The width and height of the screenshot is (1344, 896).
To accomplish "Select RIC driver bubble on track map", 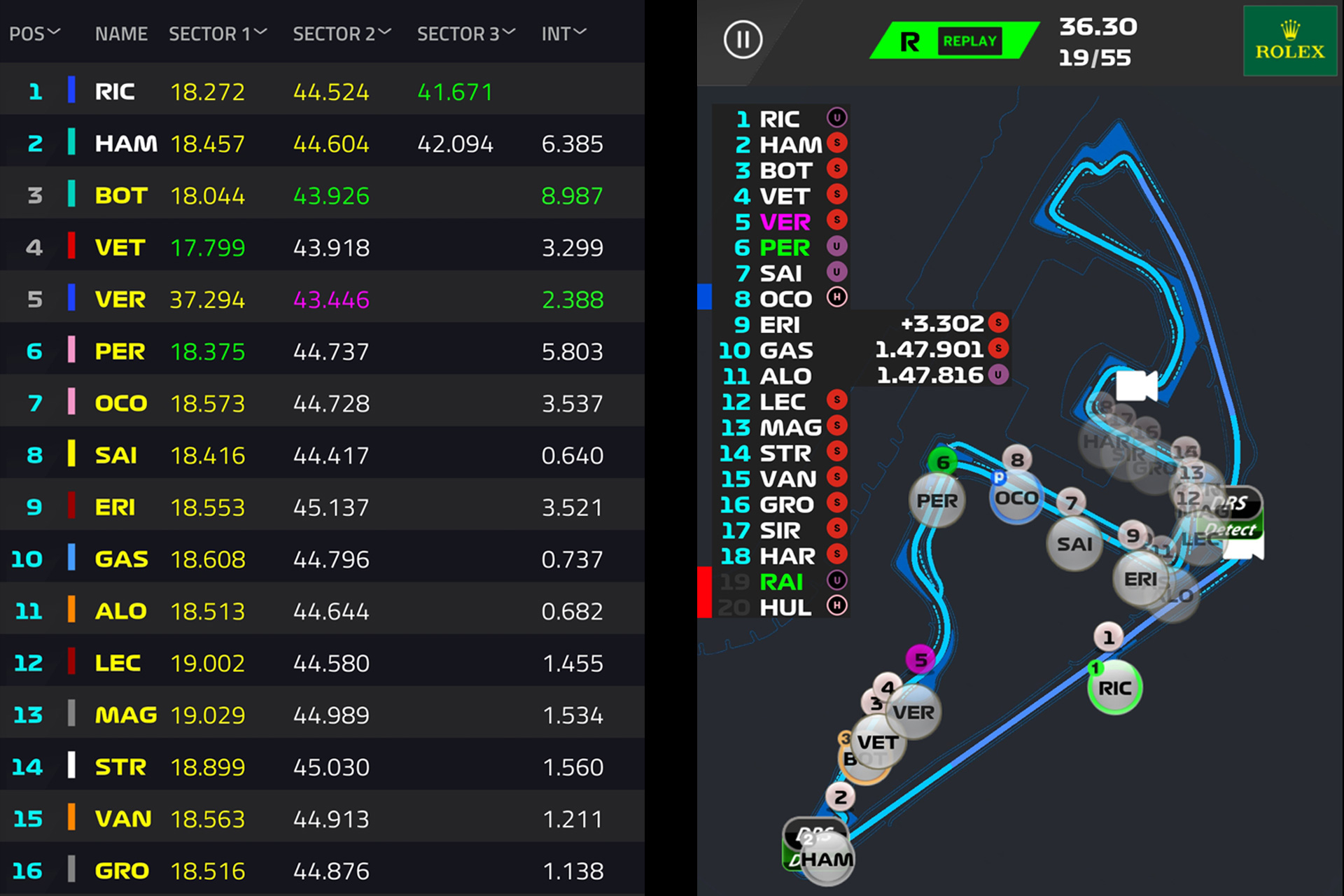I will [1115, 687].
